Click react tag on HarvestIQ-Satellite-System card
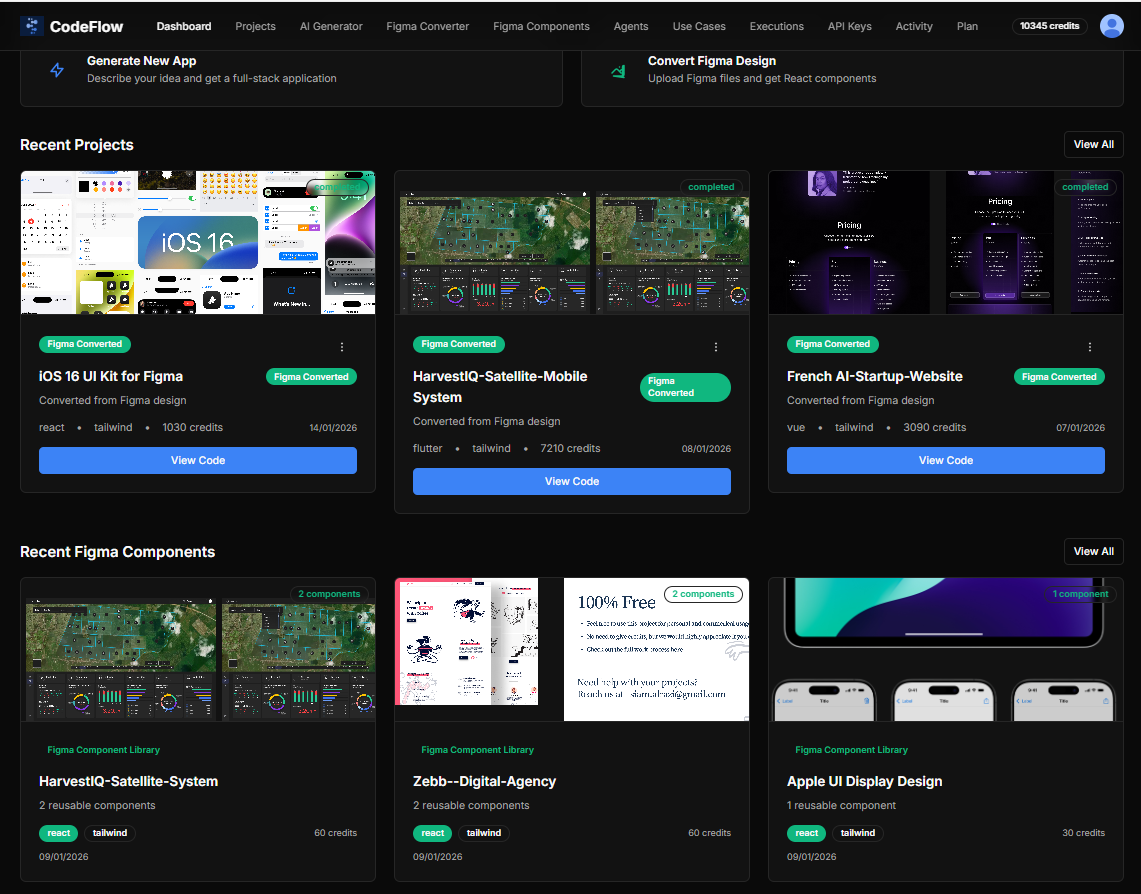This screenshot has width=1141, height=894. click(59, 833)
